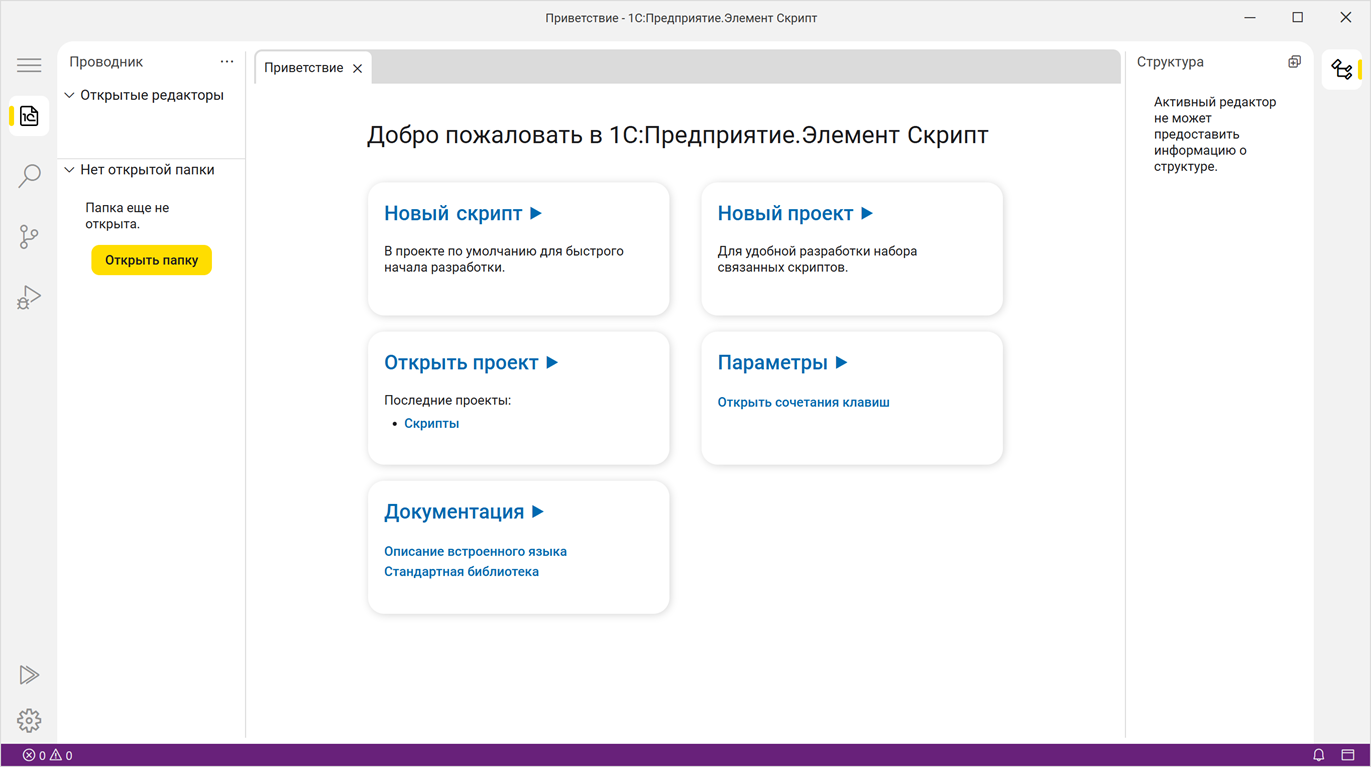Click Новый скрипт to create a script

point(453,212)
